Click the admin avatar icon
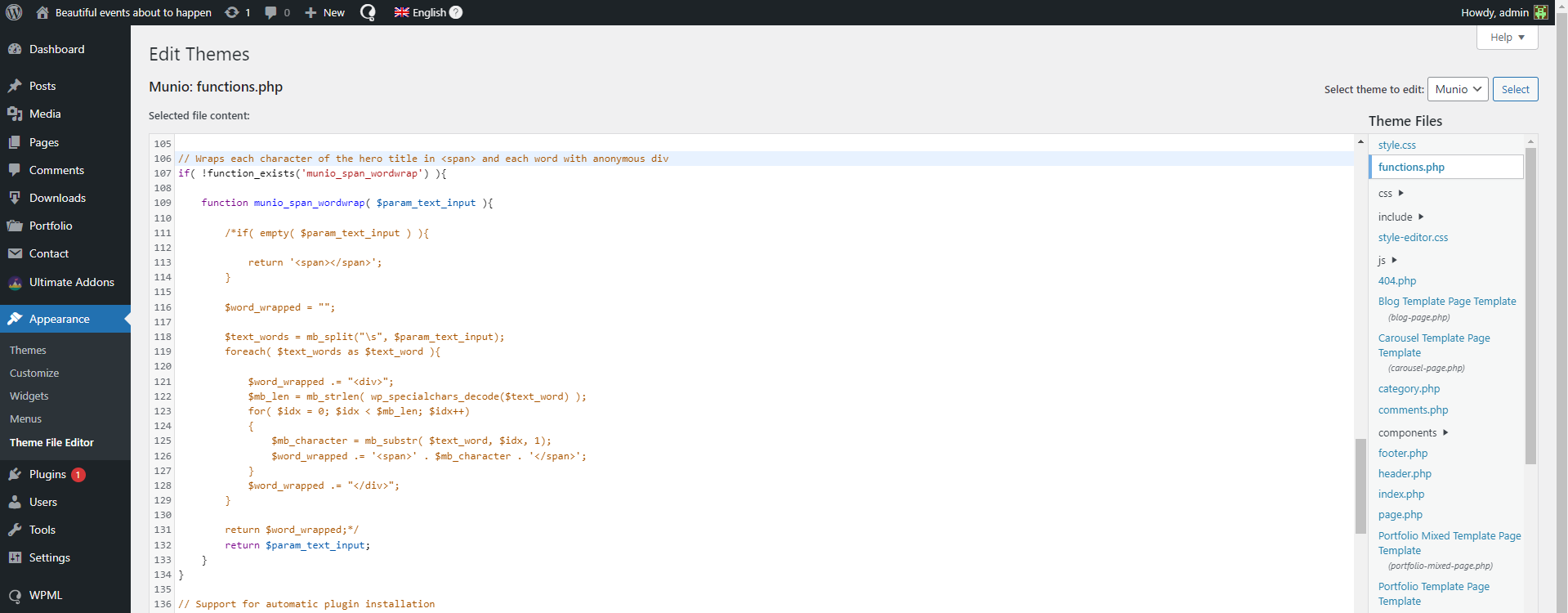Screen dimensions: 1568x613 pyautogui.click(x=1540, y=12)
